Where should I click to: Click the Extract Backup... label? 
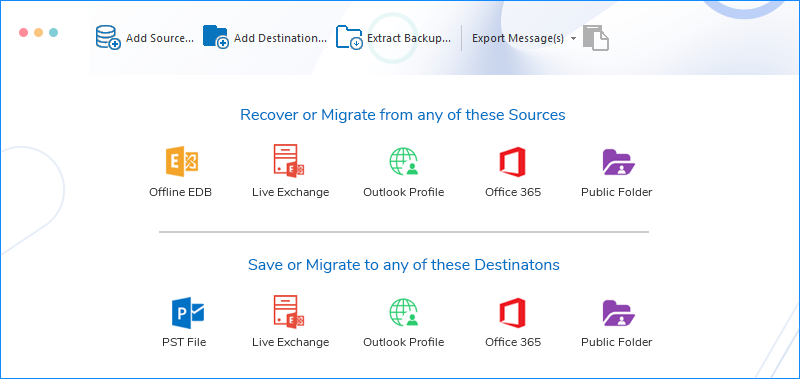point(409,38)
